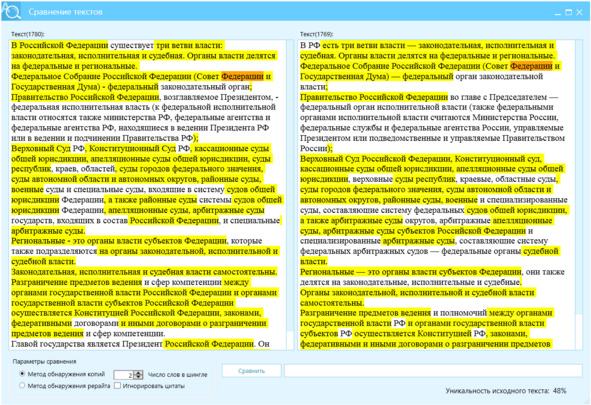The image size is (591, 405).
Task: Focus the Число слов в шингле number field
Action: pyautogui.click(x=124, y=375)
